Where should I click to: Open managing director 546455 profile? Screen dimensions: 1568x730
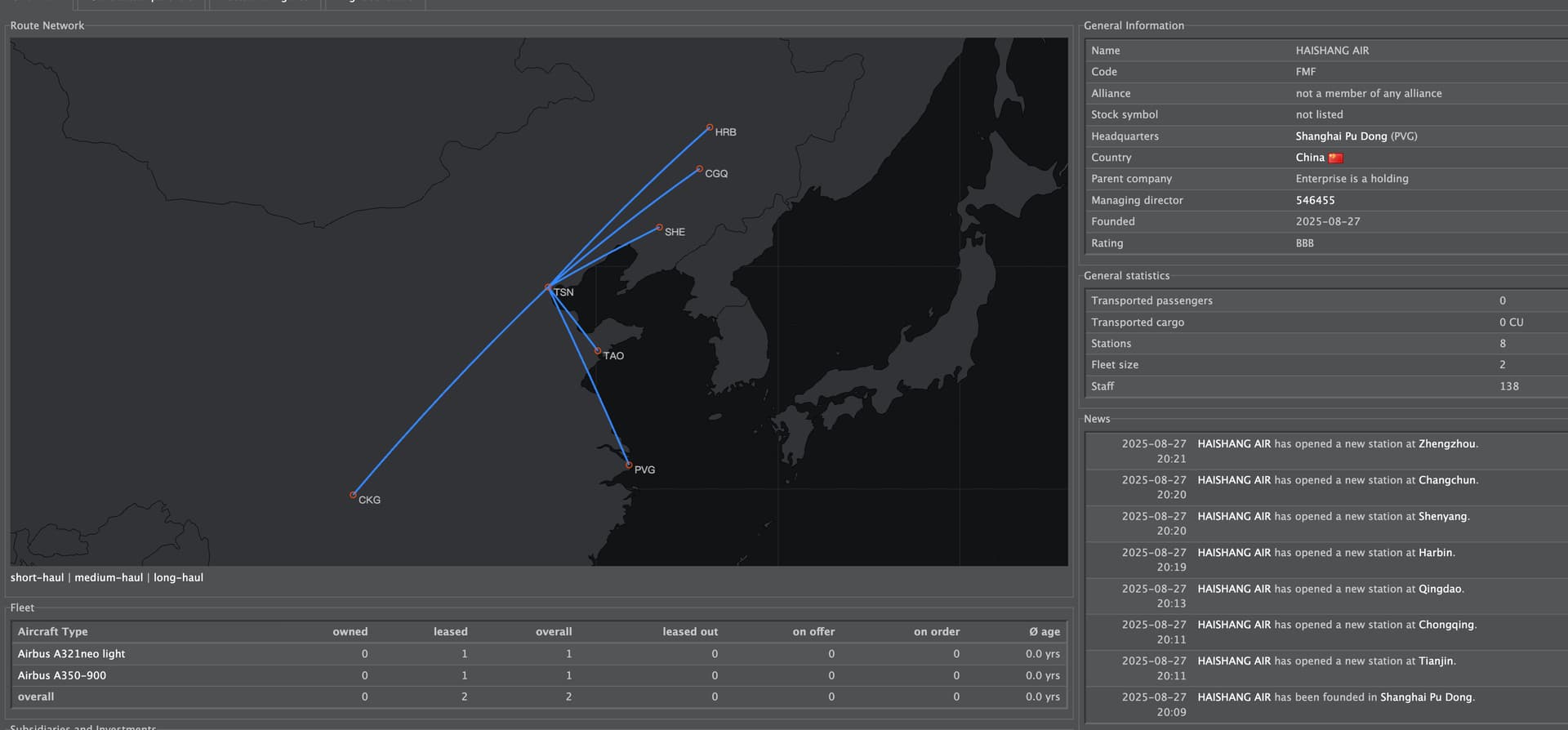pos(1315,200)
